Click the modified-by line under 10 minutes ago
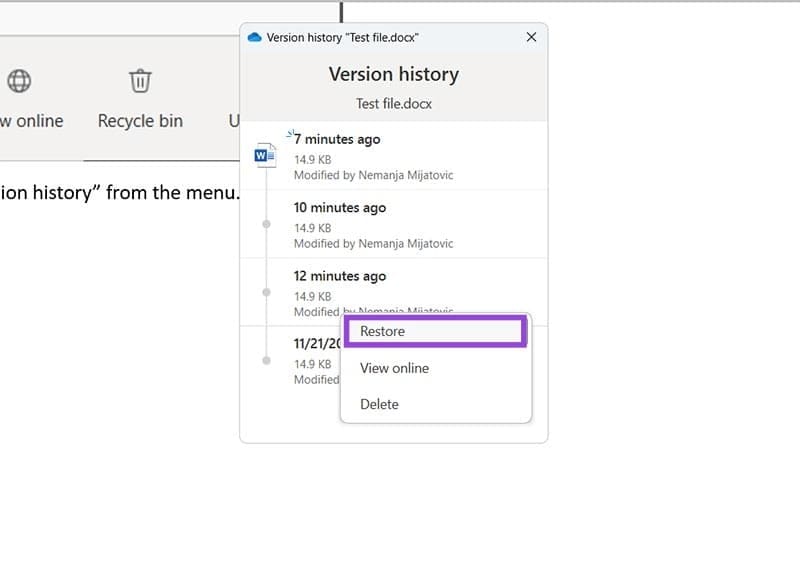Screen dimensions: 800x562 373,243
